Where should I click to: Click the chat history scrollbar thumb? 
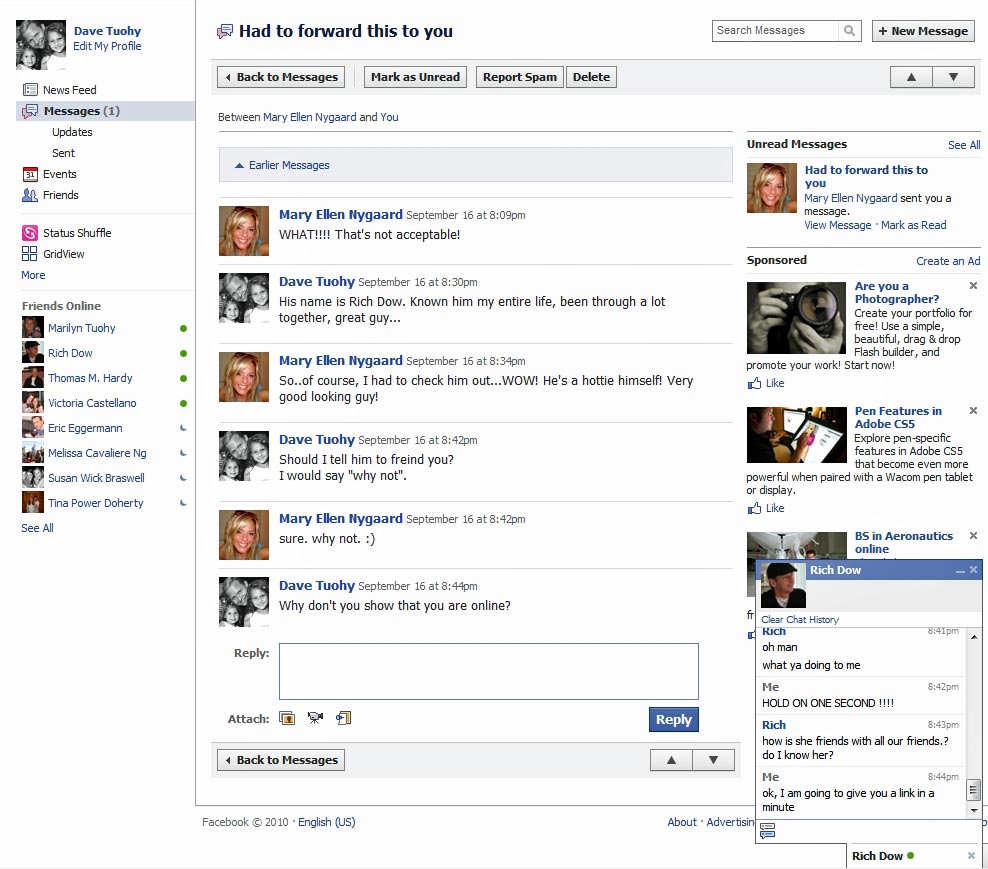point(974,790)
